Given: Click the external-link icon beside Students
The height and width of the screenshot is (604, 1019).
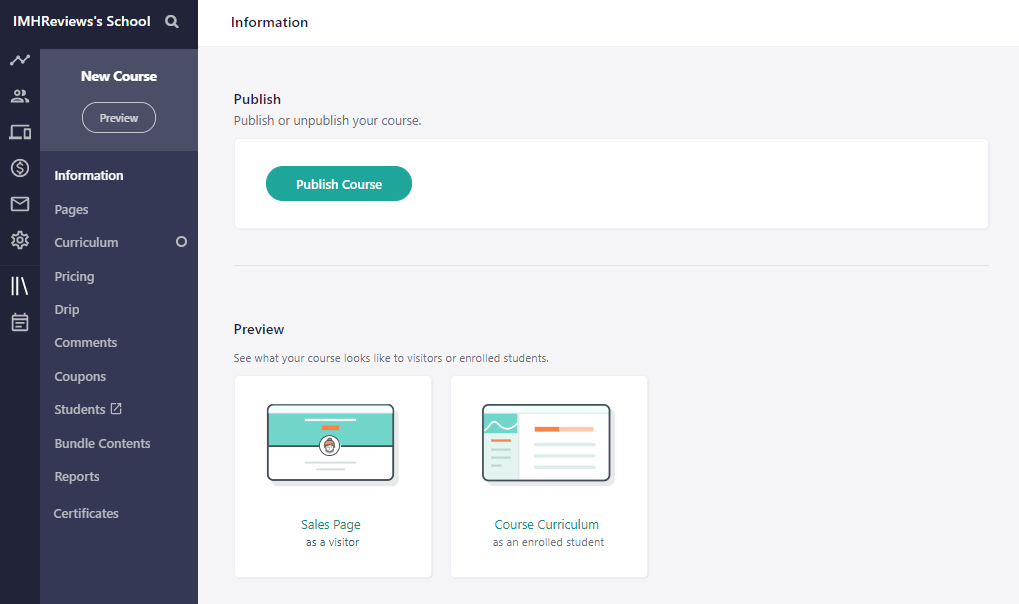Looking at the screenshot, I should [116, 409].
